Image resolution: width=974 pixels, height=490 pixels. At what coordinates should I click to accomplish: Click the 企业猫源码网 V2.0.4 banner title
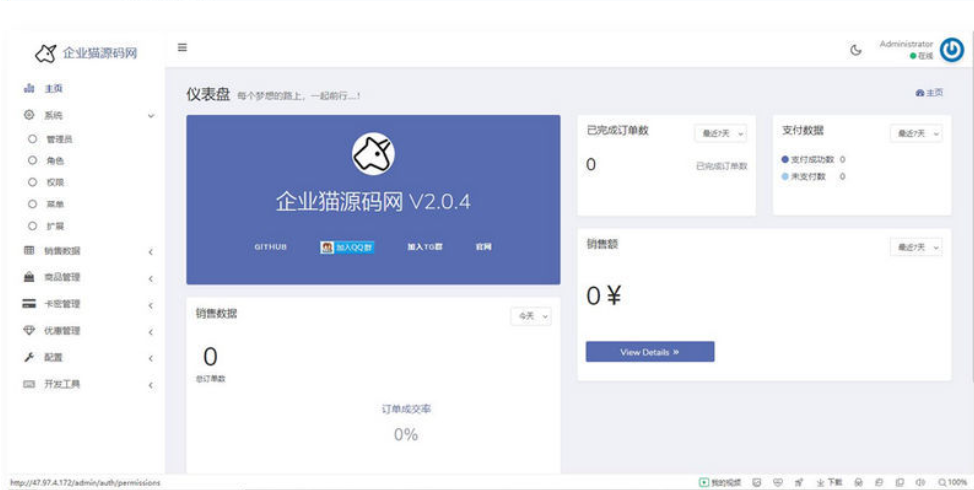coord(373,202)
